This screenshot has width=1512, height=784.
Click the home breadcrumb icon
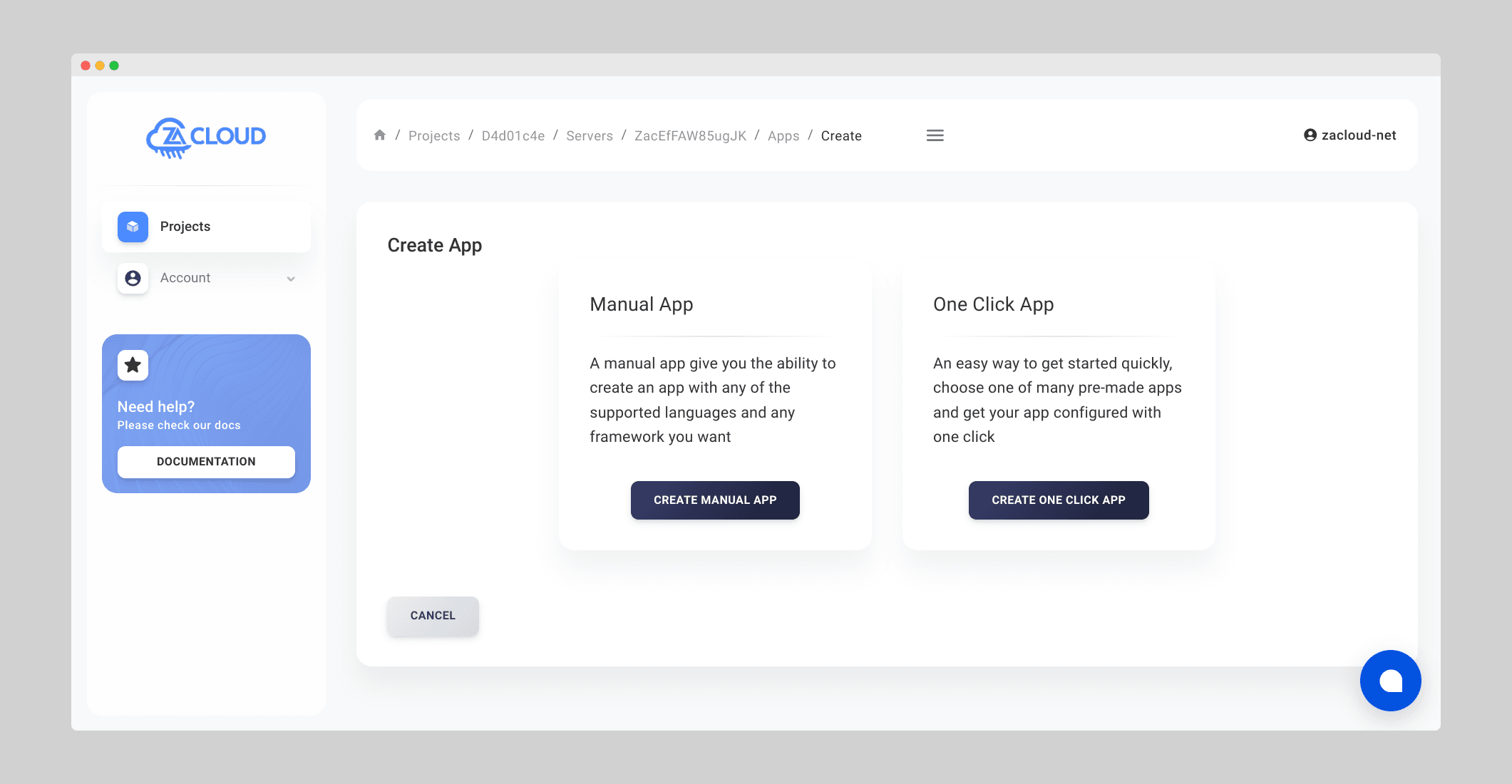click(380, 135)
